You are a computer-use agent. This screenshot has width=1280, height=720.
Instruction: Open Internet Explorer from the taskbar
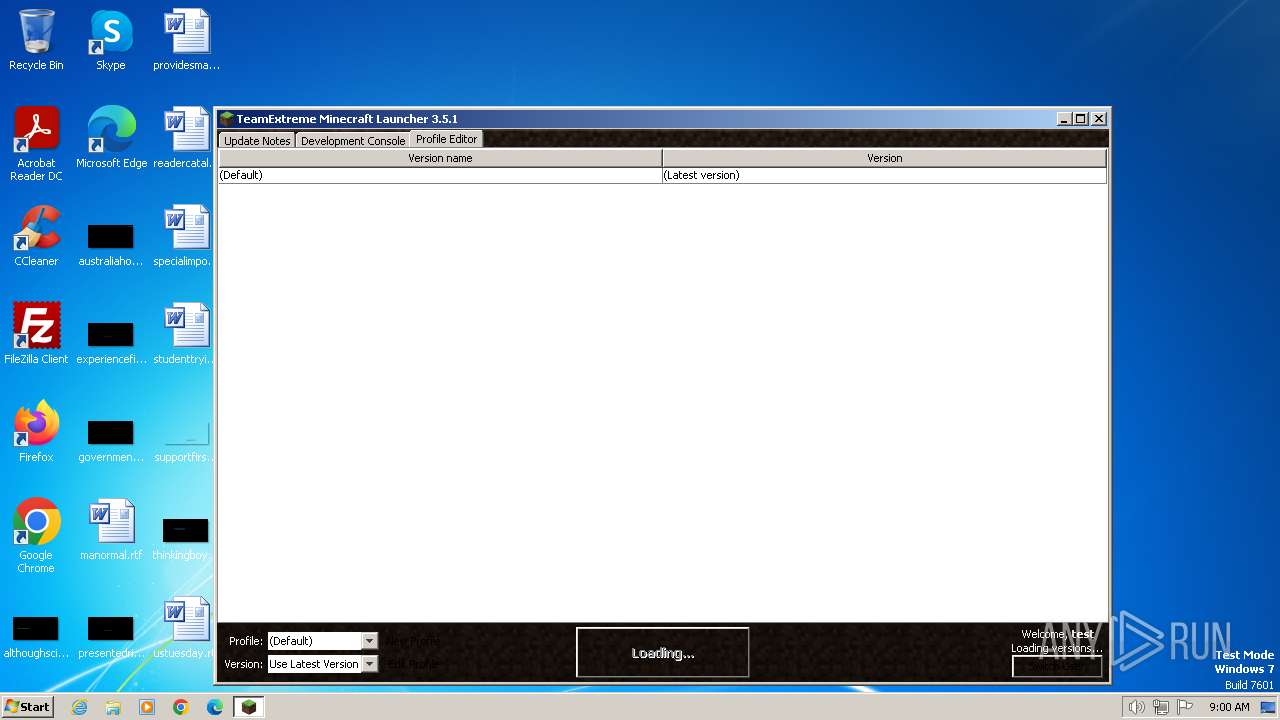[x=79, y=707]
